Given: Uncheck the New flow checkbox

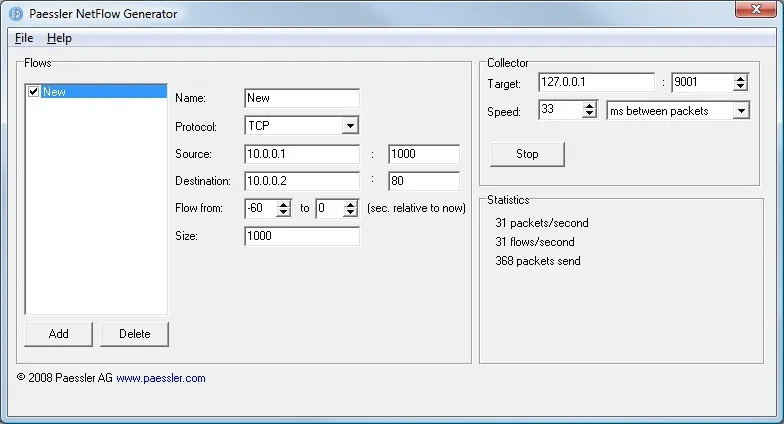Looking at the screenshot, I should coord(34,92).
